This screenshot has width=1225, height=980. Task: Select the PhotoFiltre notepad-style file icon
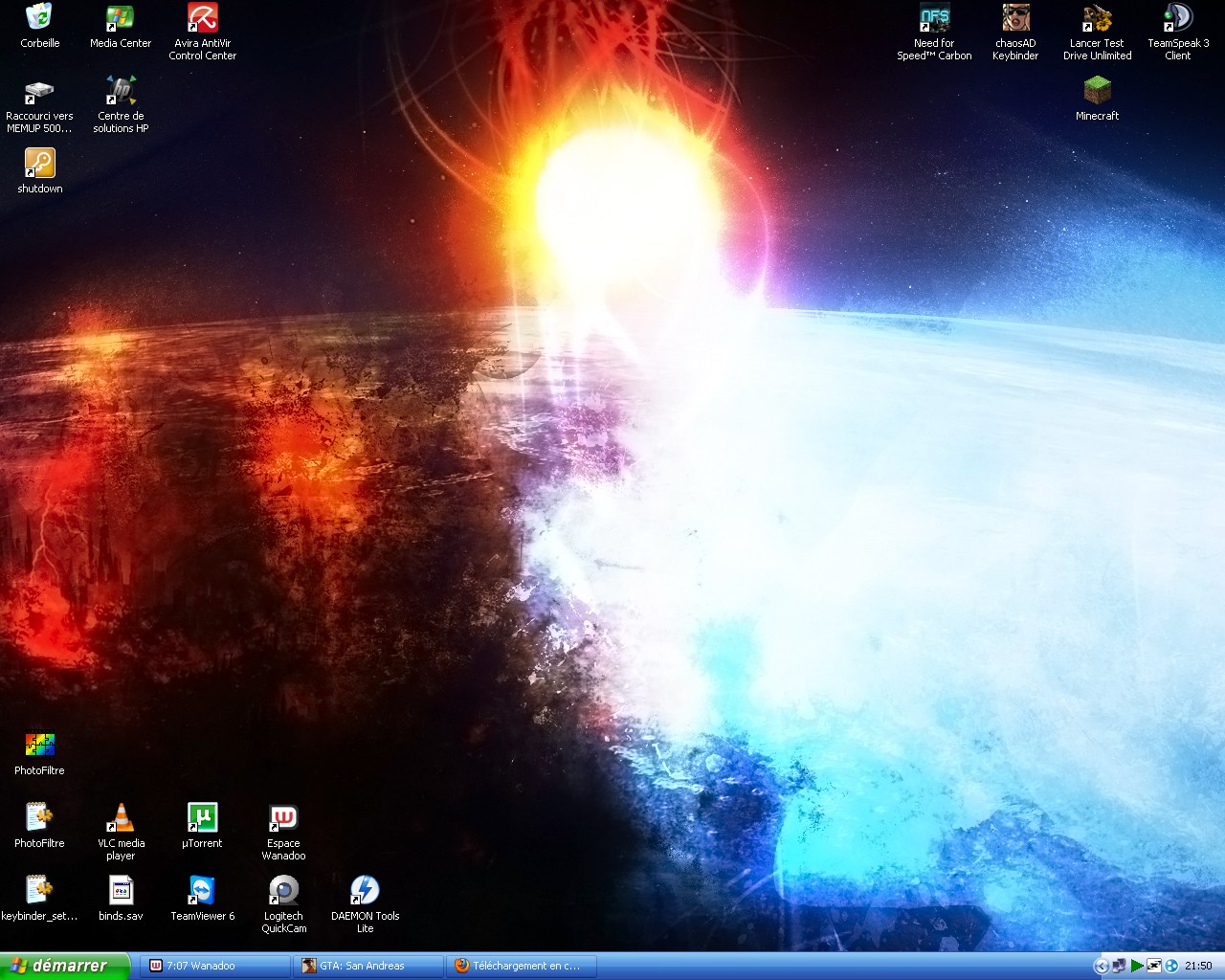tap(39, 826)
